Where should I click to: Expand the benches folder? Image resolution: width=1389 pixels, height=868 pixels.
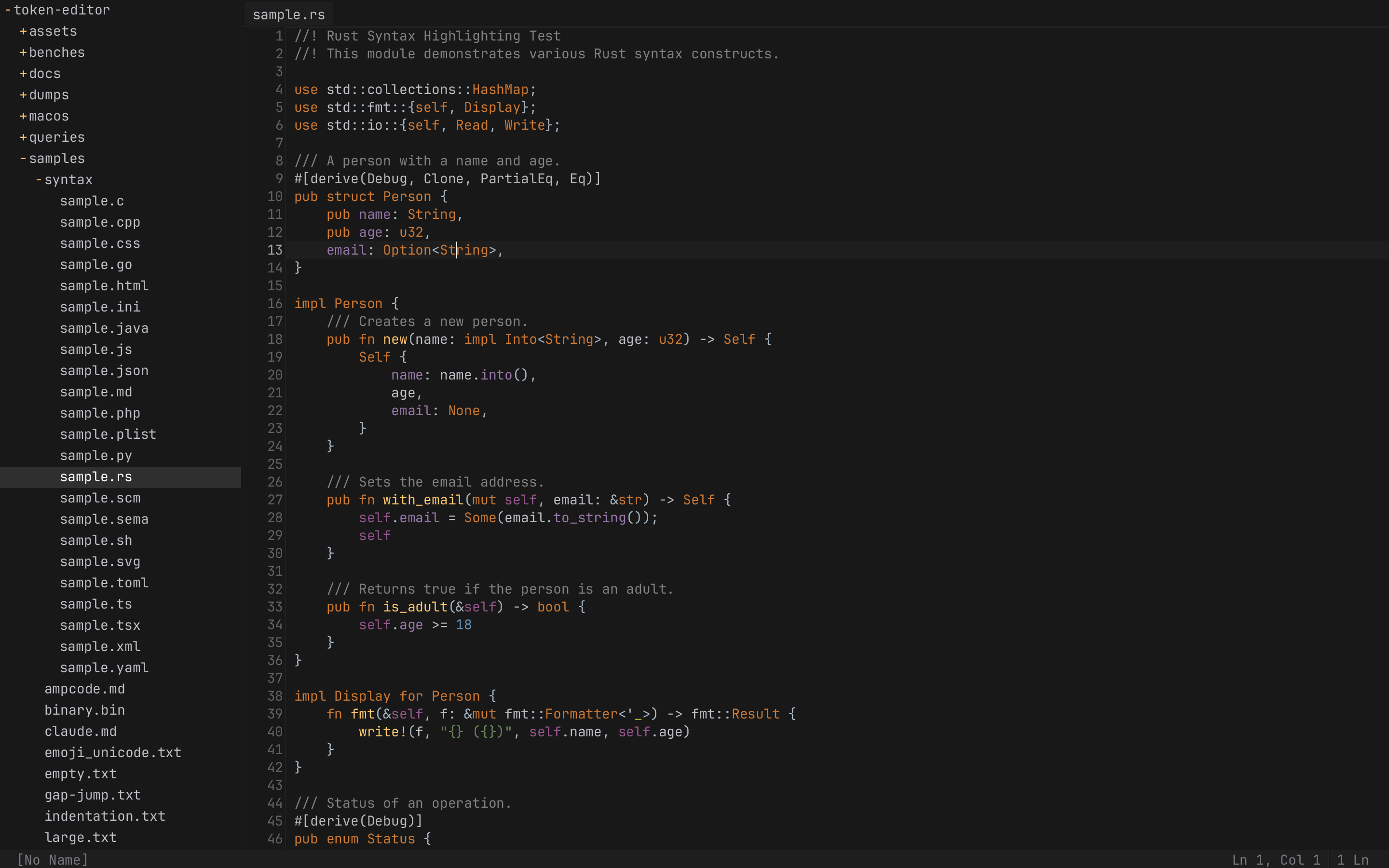56,52
